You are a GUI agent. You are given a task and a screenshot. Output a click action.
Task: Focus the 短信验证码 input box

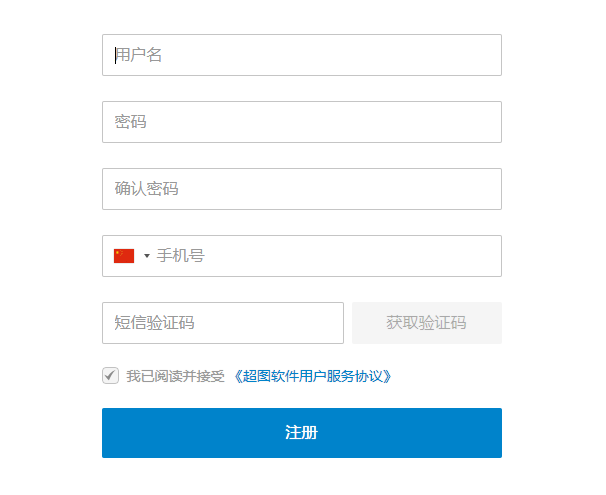click(222, 323)
